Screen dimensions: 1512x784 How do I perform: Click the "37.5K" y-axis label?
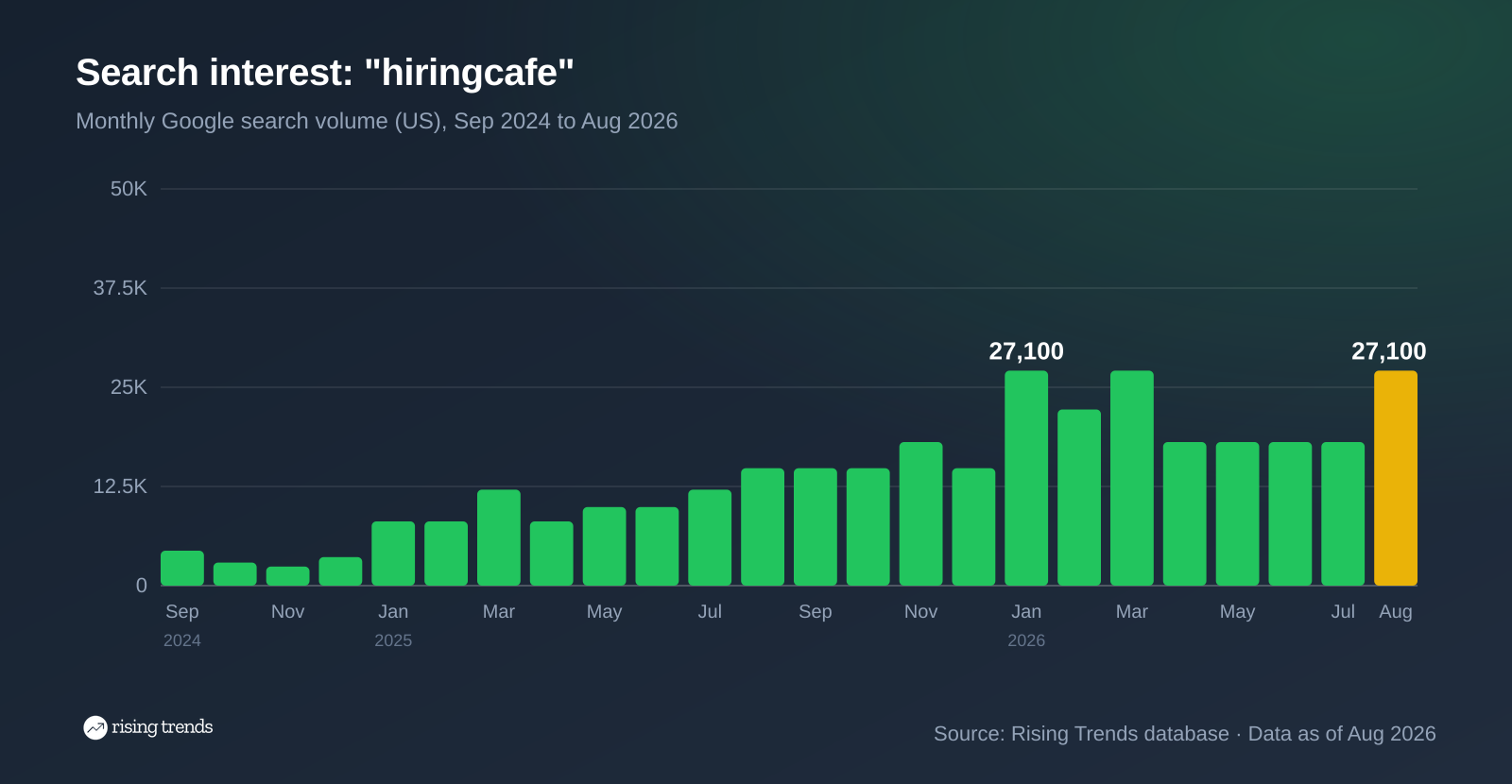point(120,288)
